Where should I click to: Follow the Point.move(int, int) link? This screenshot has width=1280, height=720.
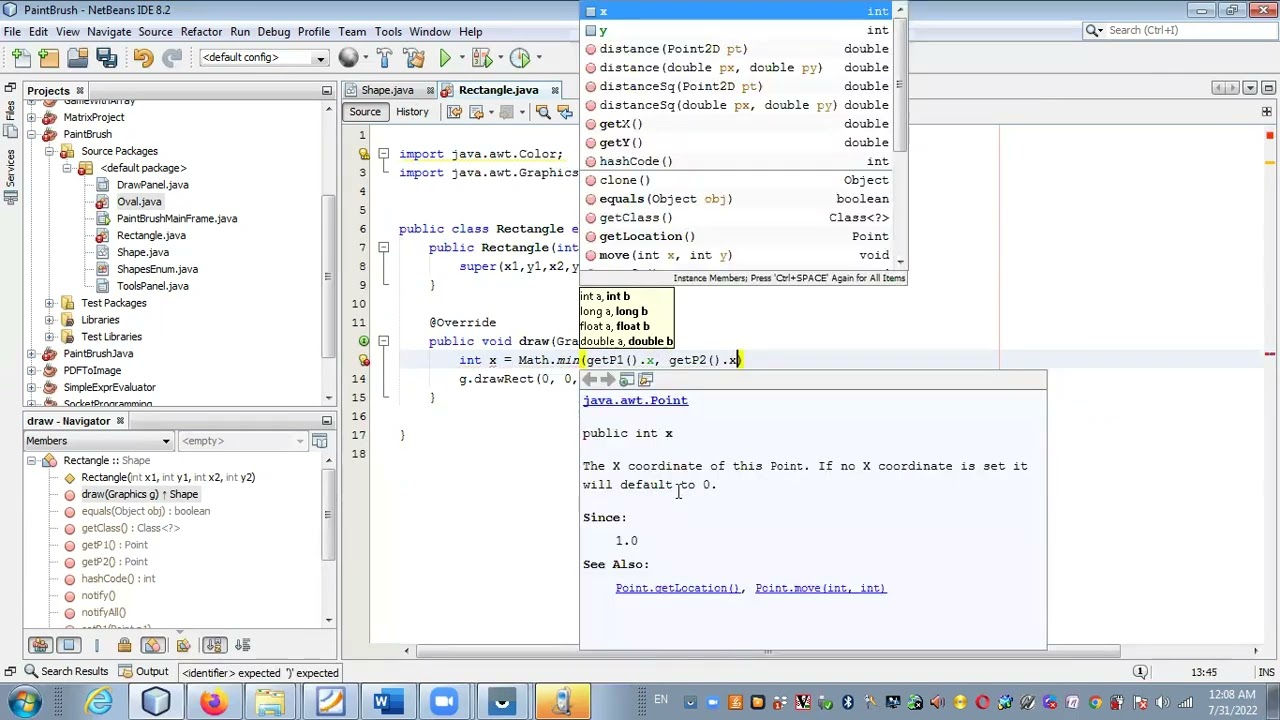(x=820, y=588)
